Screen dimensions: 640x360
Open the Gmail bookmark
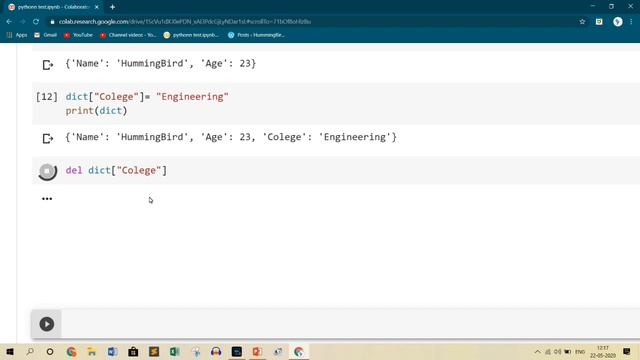(x=45, y=35)
